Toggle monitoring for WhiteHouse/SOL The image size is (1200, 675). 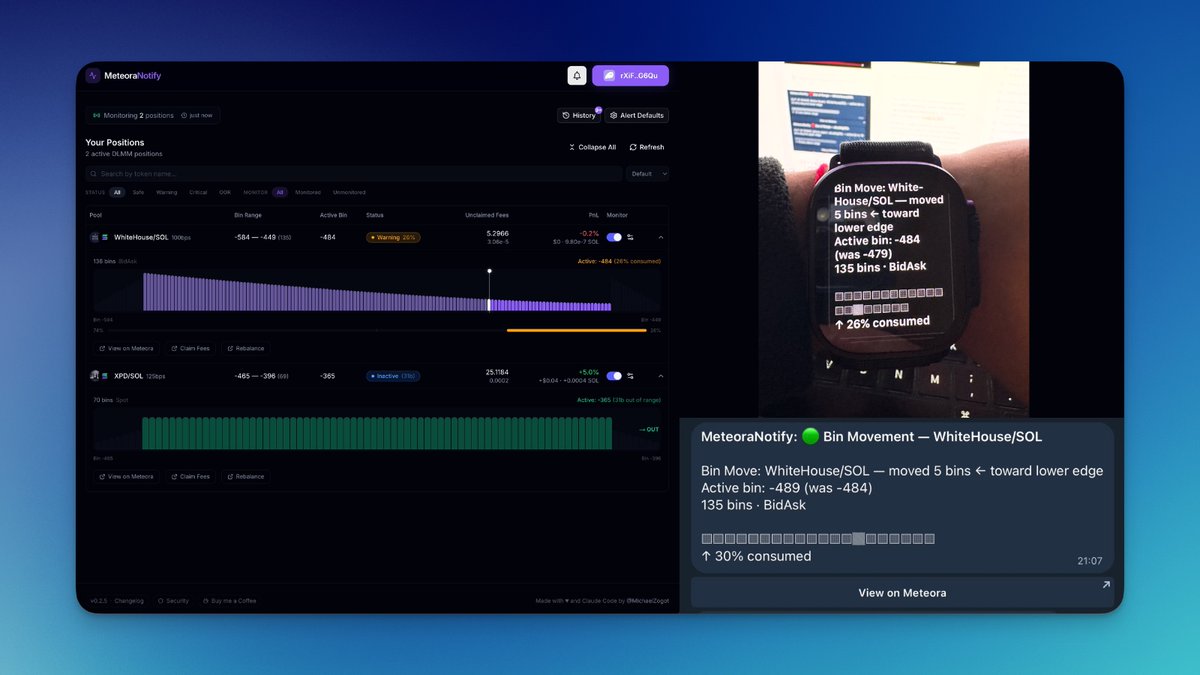tap(614, 237)
